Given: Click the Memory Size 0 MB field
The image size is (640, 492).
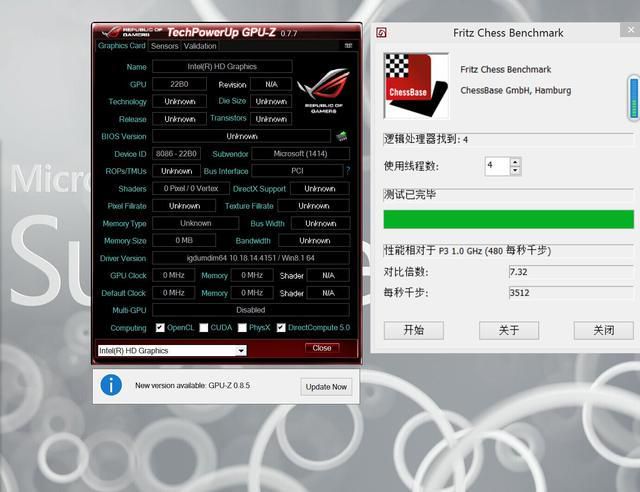Looking at the screenshot, I should 184,240.
